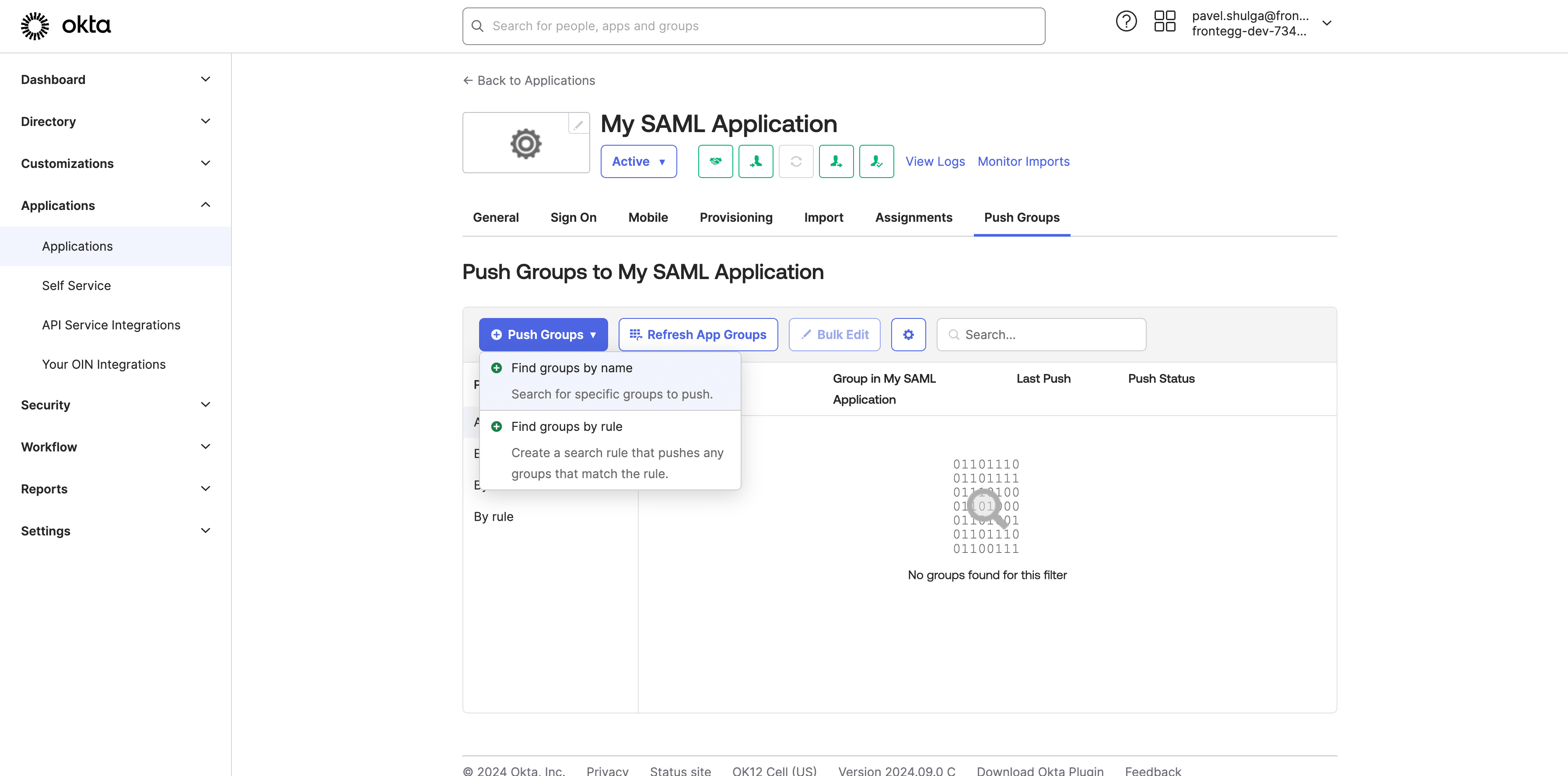Switch to the Provisioning tab
Image resolution: width=1568 pixels, height=776 pixels.
[x=736, y=217]
